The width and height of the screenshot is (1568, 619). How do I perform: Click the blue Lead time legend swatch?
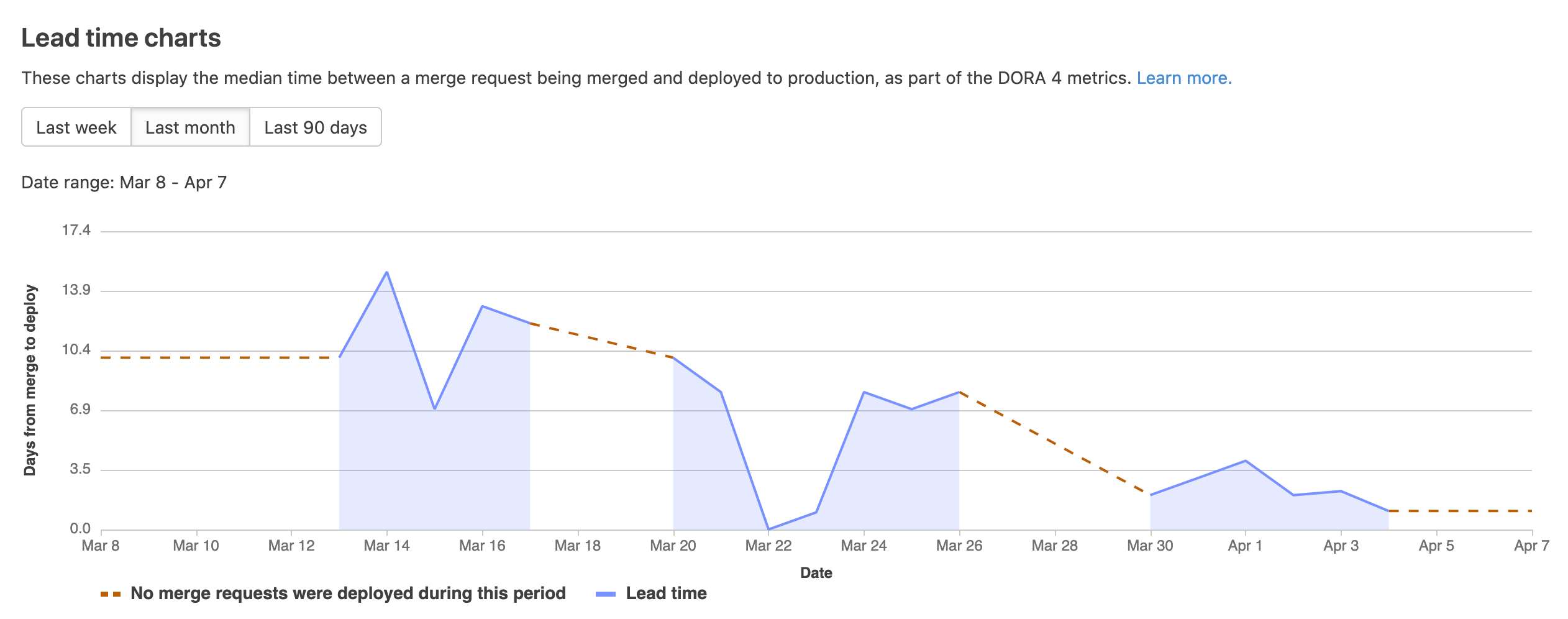click(x=605, y=594)
